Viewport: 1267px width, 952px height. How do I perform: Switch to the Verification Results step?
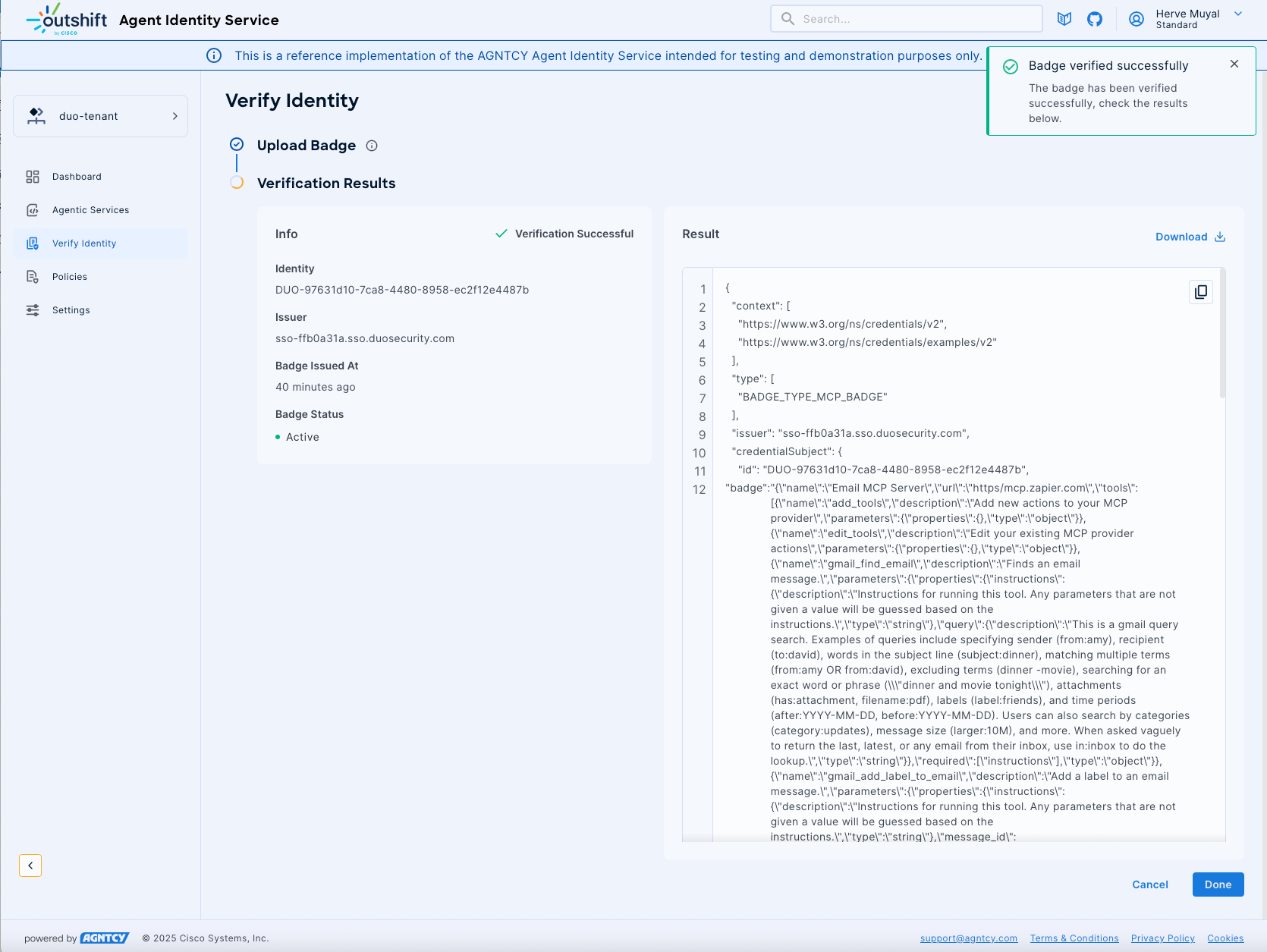326,183
